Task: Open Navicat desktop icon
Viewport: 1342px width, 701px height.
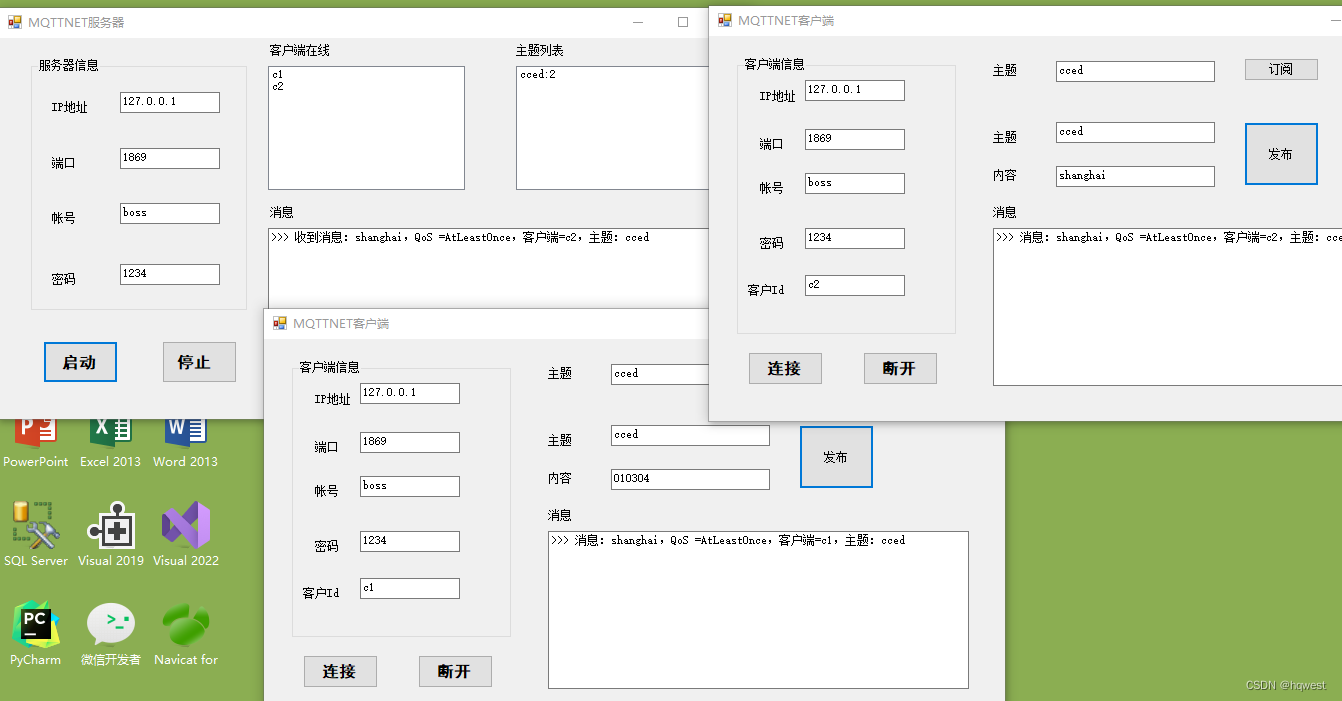Action: coord(185,634)
